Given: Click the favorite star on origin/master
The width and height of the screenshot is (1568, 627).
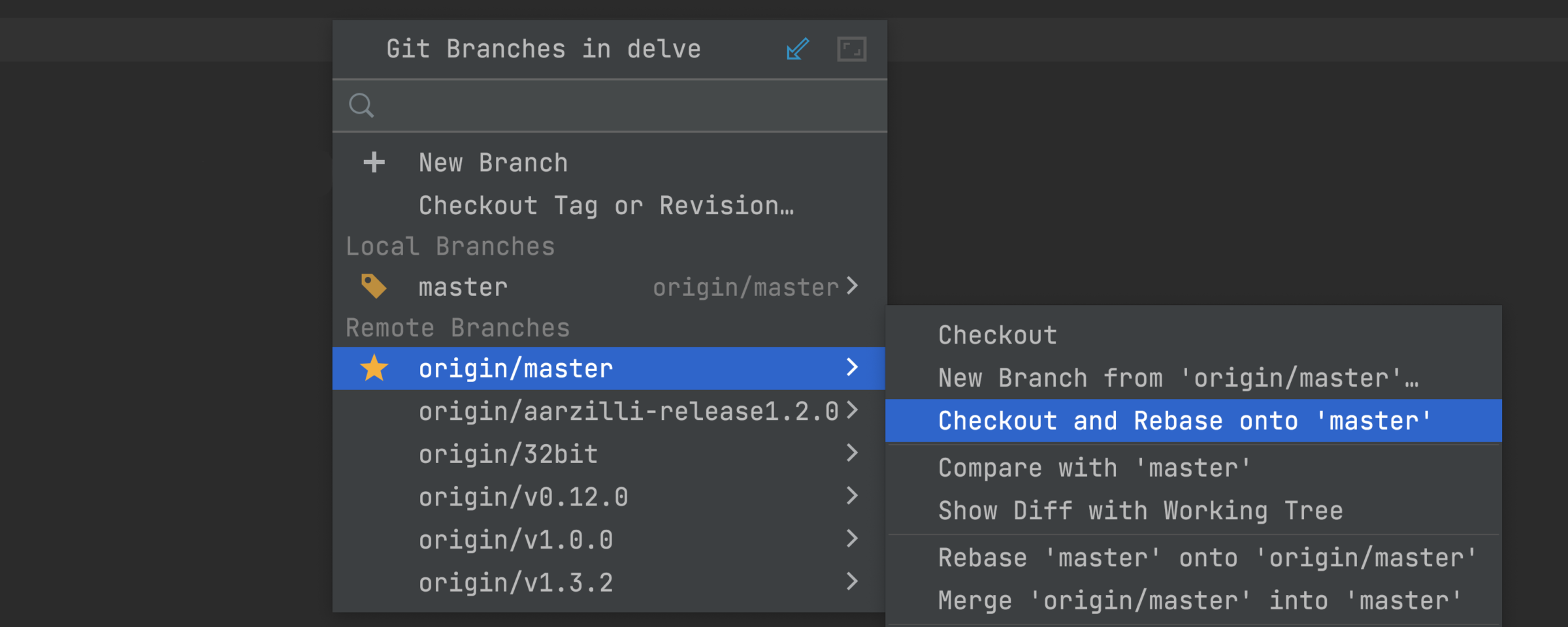Looking at the screenshot, I should click(x=374, y=368).
